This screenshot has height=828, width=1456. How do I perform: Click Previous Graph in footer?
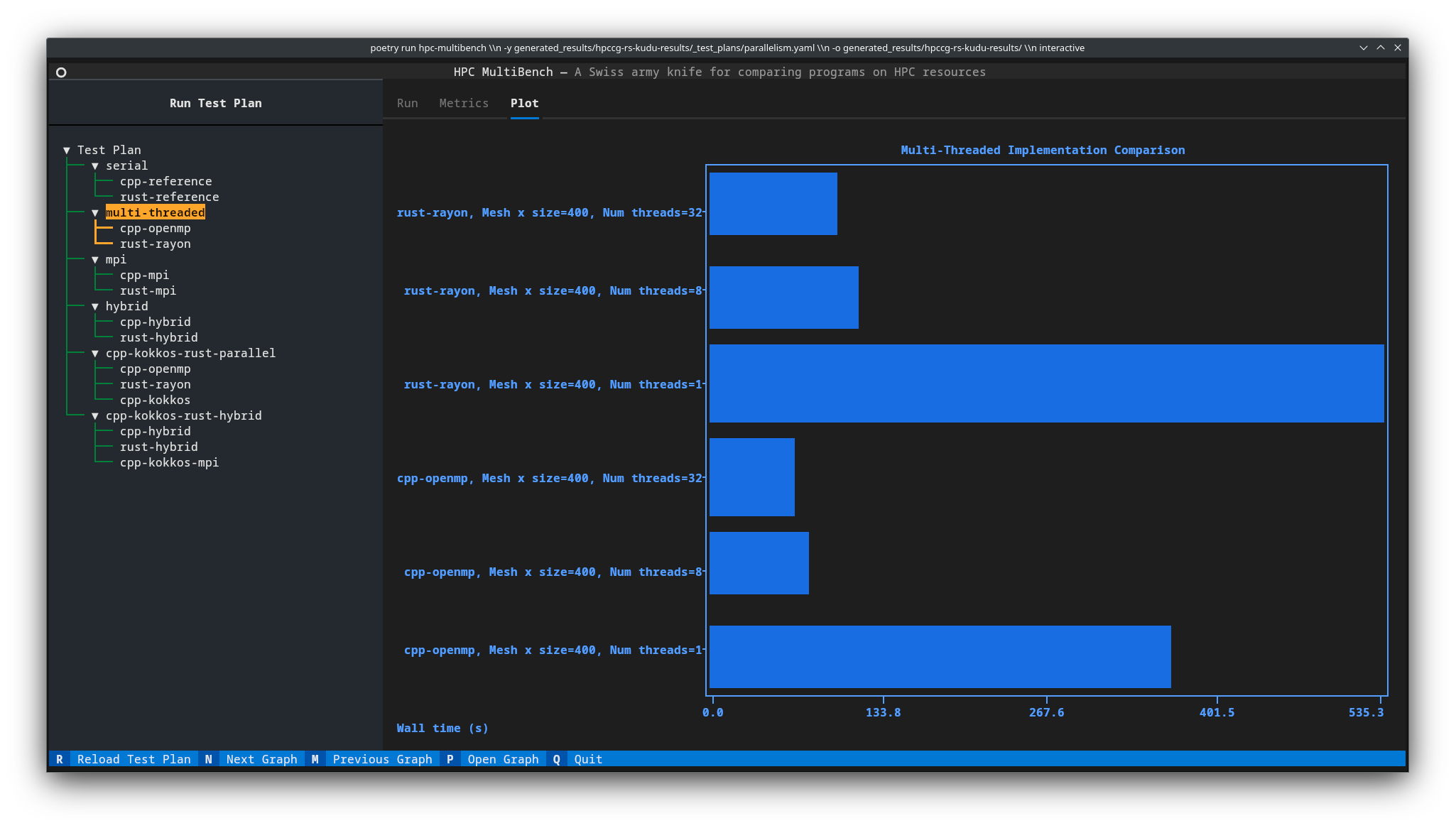tap(383, 760)
